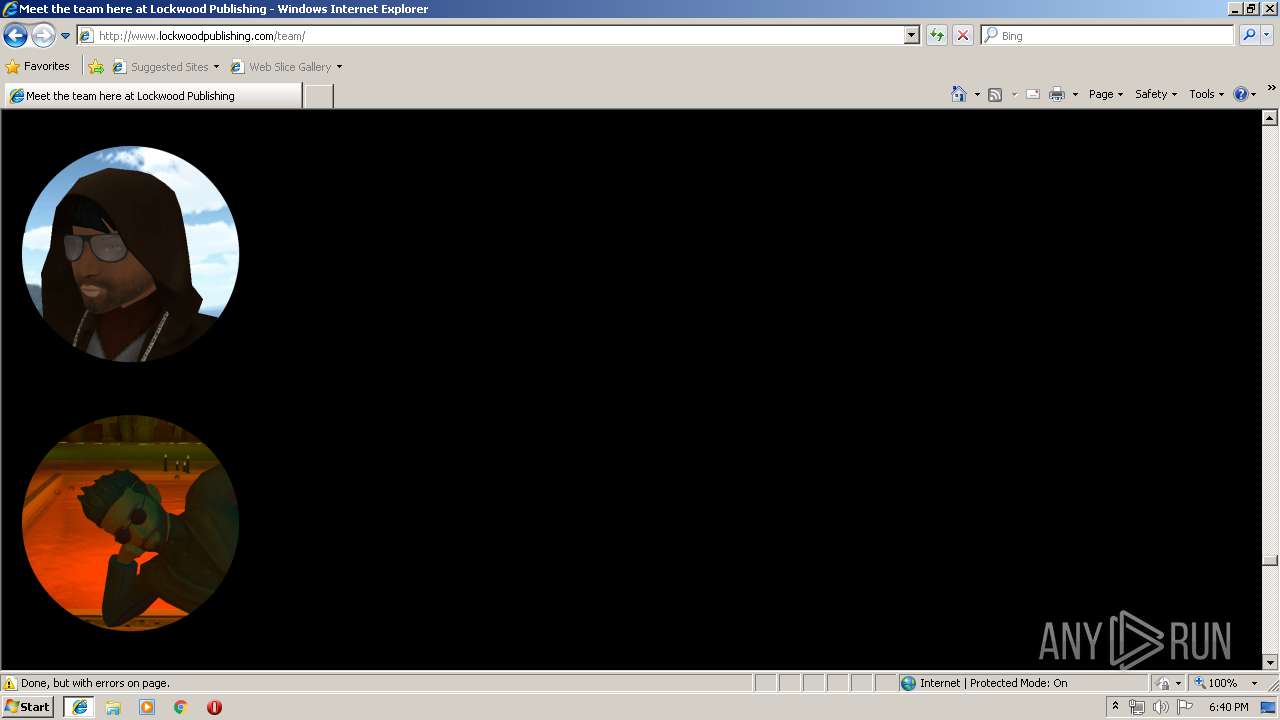
Task: Open the media player taskbar icon
Action: [x=147, y=707]
